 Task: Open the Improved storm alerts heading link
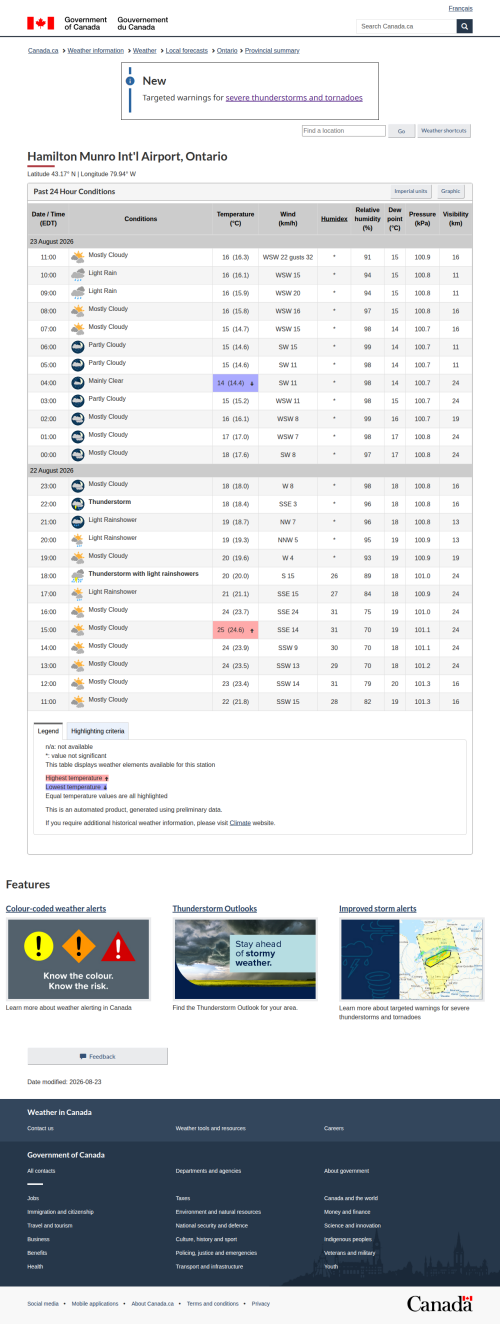(378, 908)
